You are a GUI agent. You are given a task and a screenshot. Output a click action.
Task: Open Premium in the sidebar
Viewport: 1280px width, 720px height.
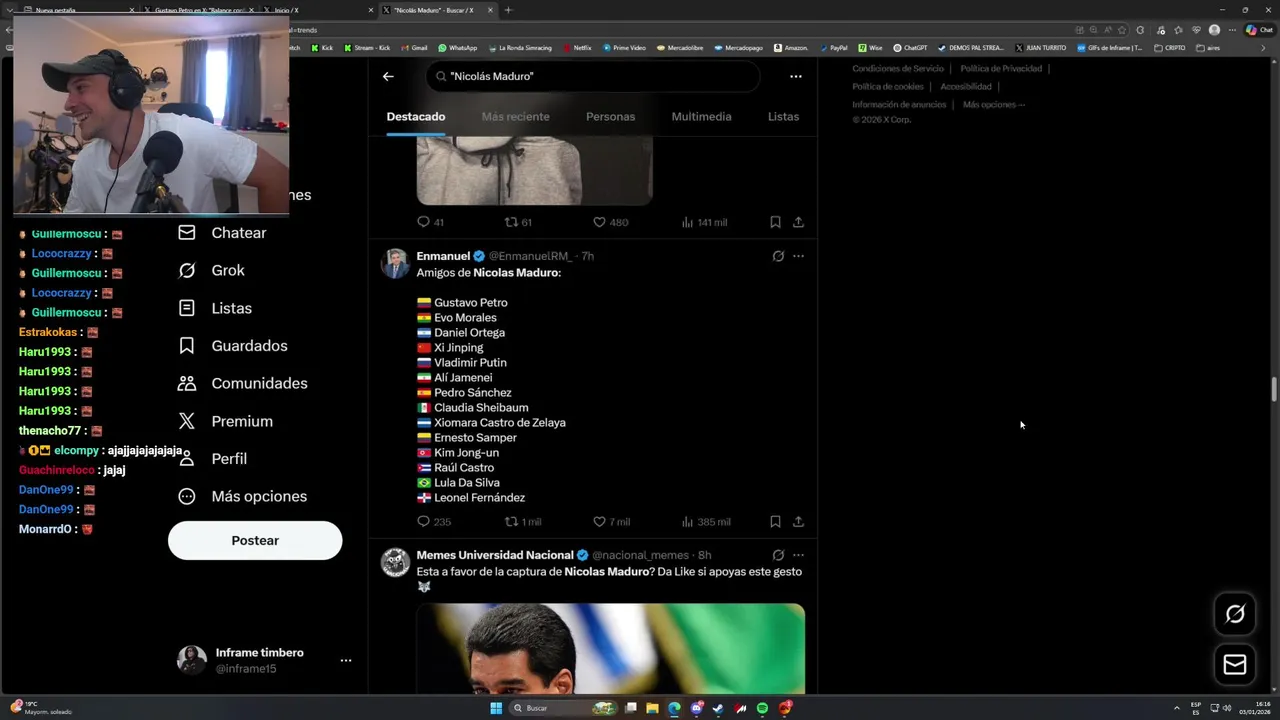click(x=225, y=421)
